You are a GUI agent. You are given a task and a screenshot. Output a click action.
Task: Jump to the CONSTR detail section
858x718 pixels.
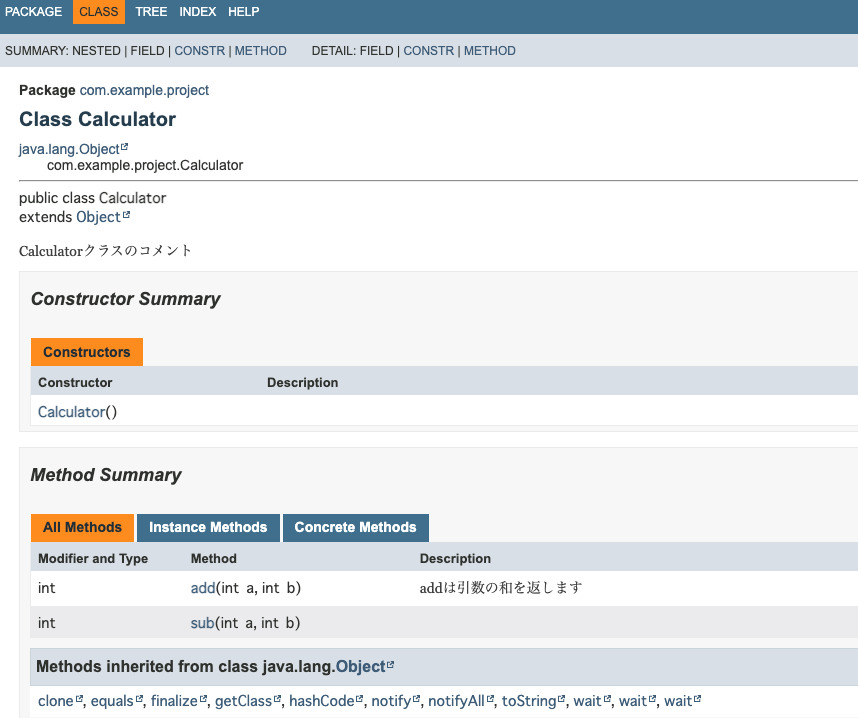click(429, 50)
